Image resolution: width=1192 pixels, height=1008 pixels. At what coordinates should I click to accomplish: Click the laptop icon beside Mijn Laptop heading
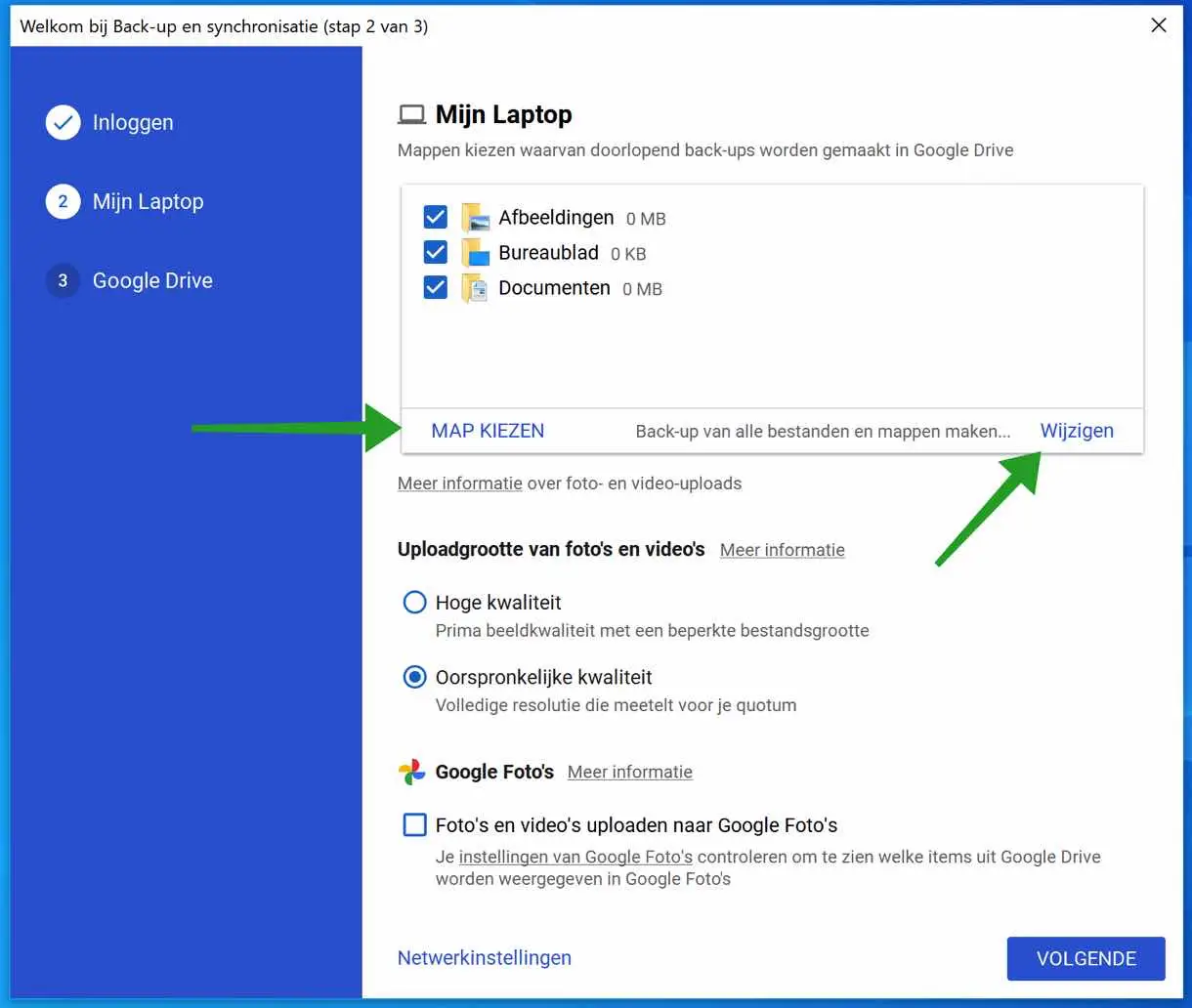coord(411,115)
